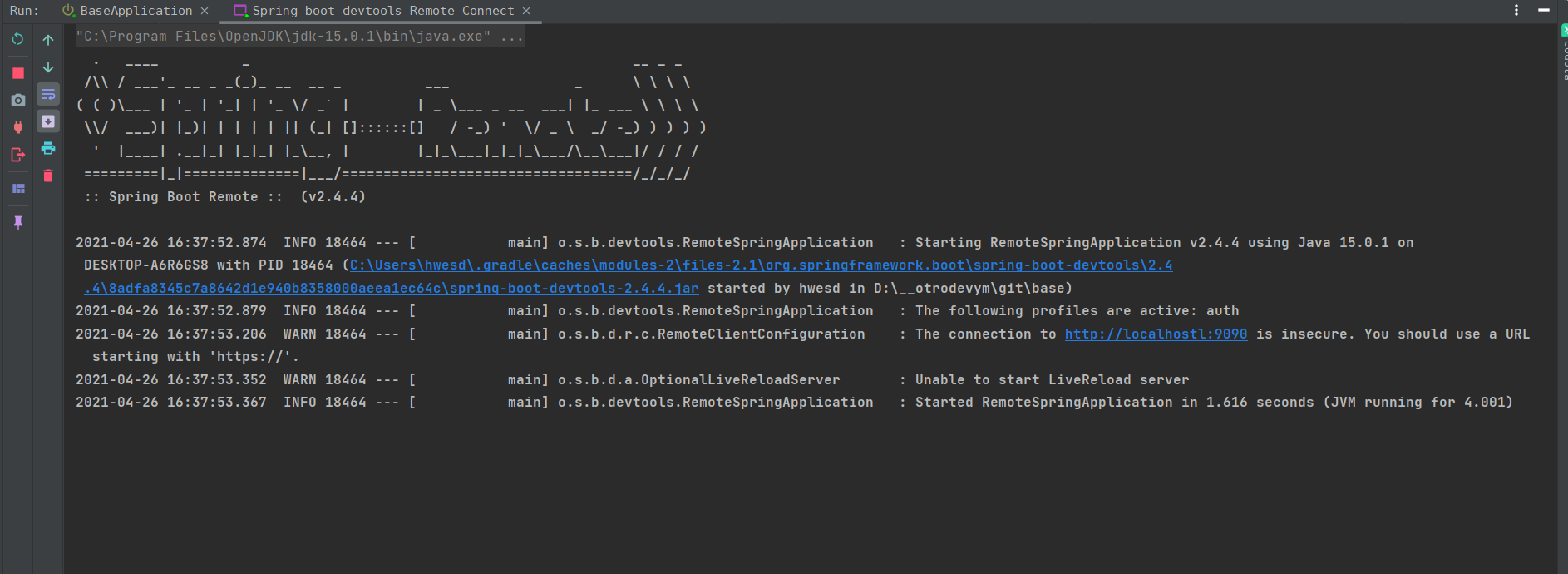Click the 'Run:' panel label
Image resolution: width=1568 pixels, height=574 pixels.
(x=24, y=11)
